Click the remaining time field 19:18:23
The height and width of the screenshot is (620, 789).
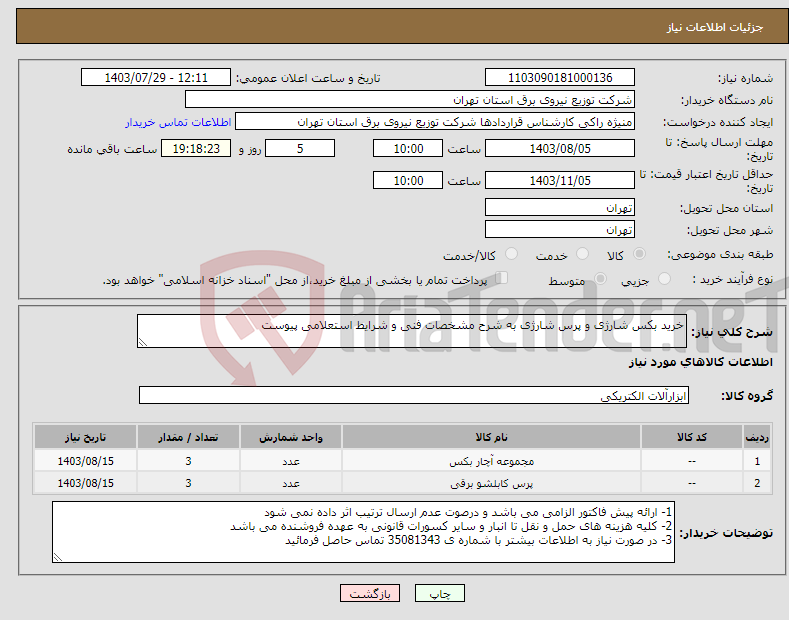tap(196, 148)
